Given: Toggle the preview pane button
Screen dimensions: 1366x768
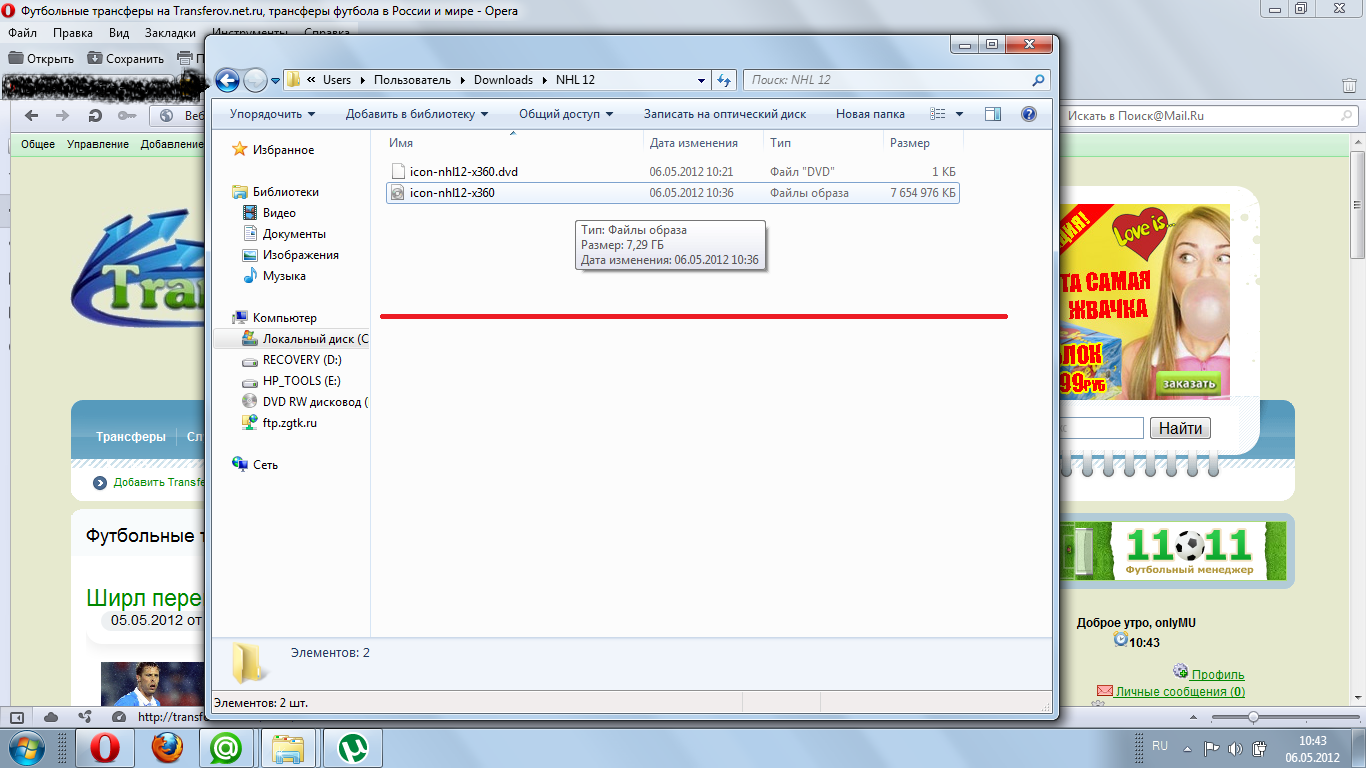Looking at the screenshot, I should (993, 114).
